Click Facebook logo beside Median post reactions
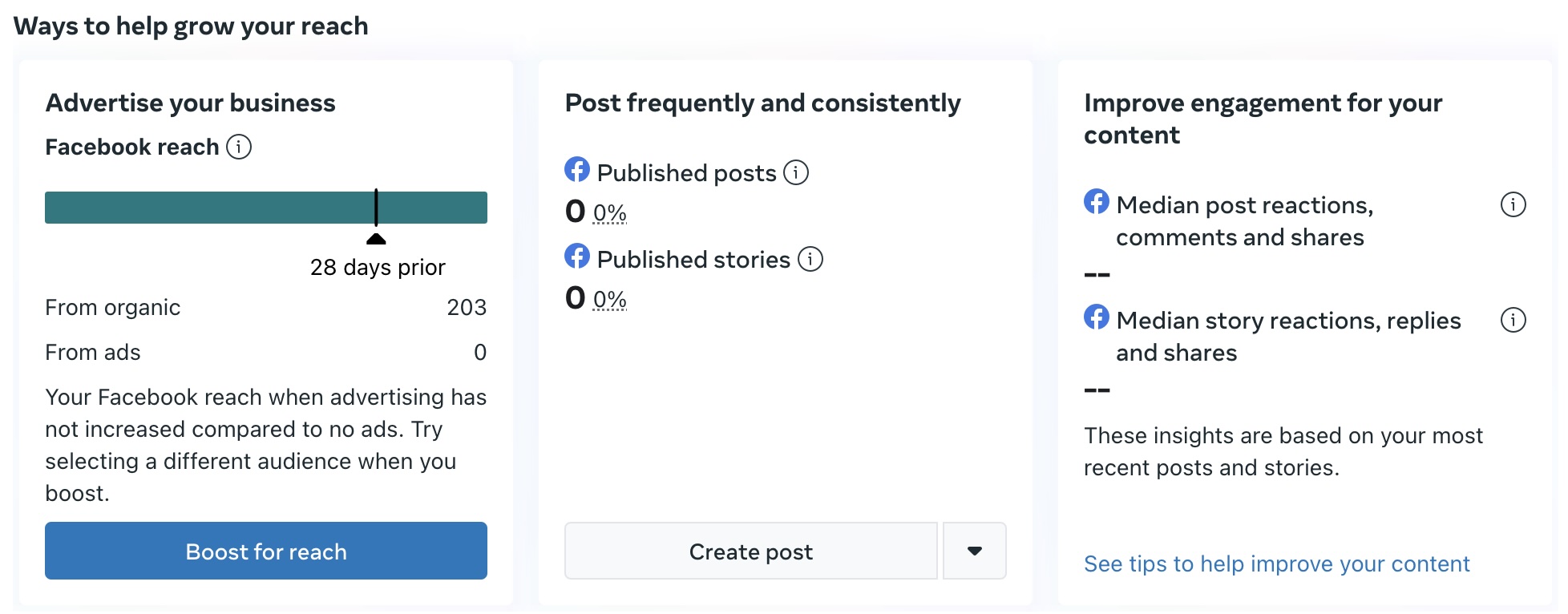Viewport: 1568px width, 614px height. pos(1097,202)
